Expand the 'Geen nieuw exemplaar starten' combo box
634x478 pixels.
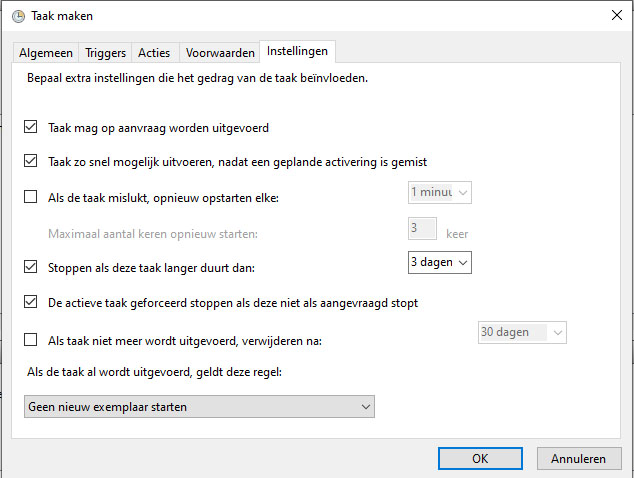pyautogui.click(x=199, y=406)
